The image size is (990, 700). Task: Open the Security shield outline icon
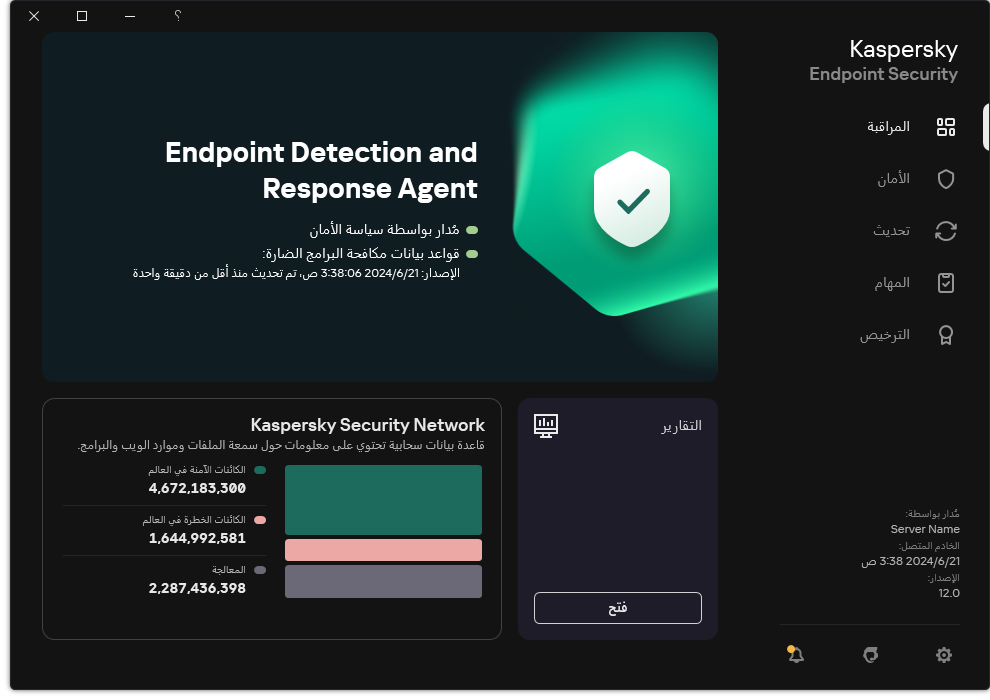pos(945,179)
